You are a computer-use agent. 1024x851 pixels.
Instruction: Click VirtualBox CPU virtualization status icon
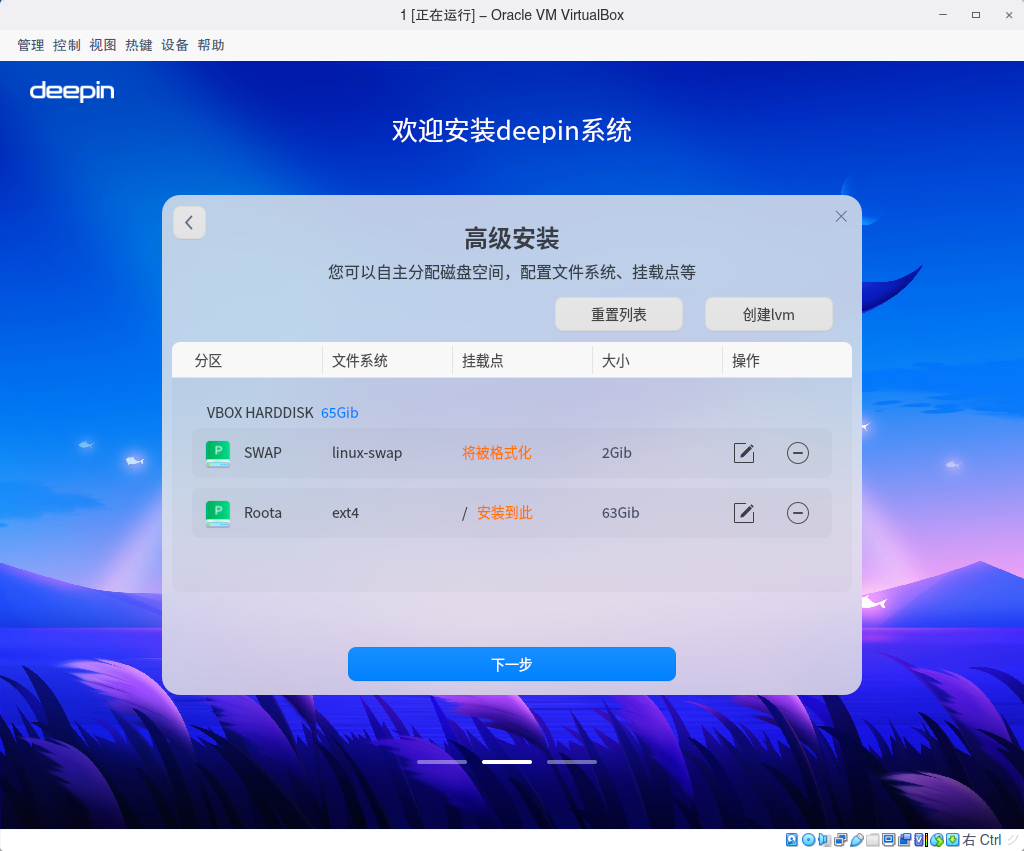pos(920,840)
